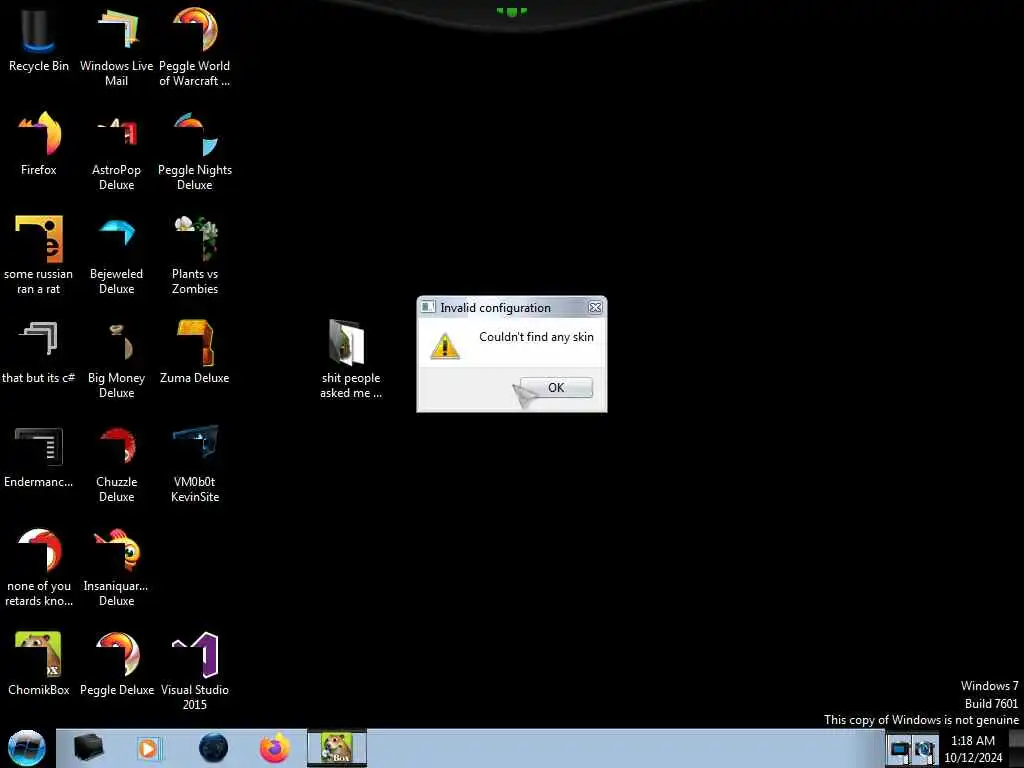The image size is (1024, 768).
Task: Select the Recycle Bin desktop icon
Action: [39, 39]
